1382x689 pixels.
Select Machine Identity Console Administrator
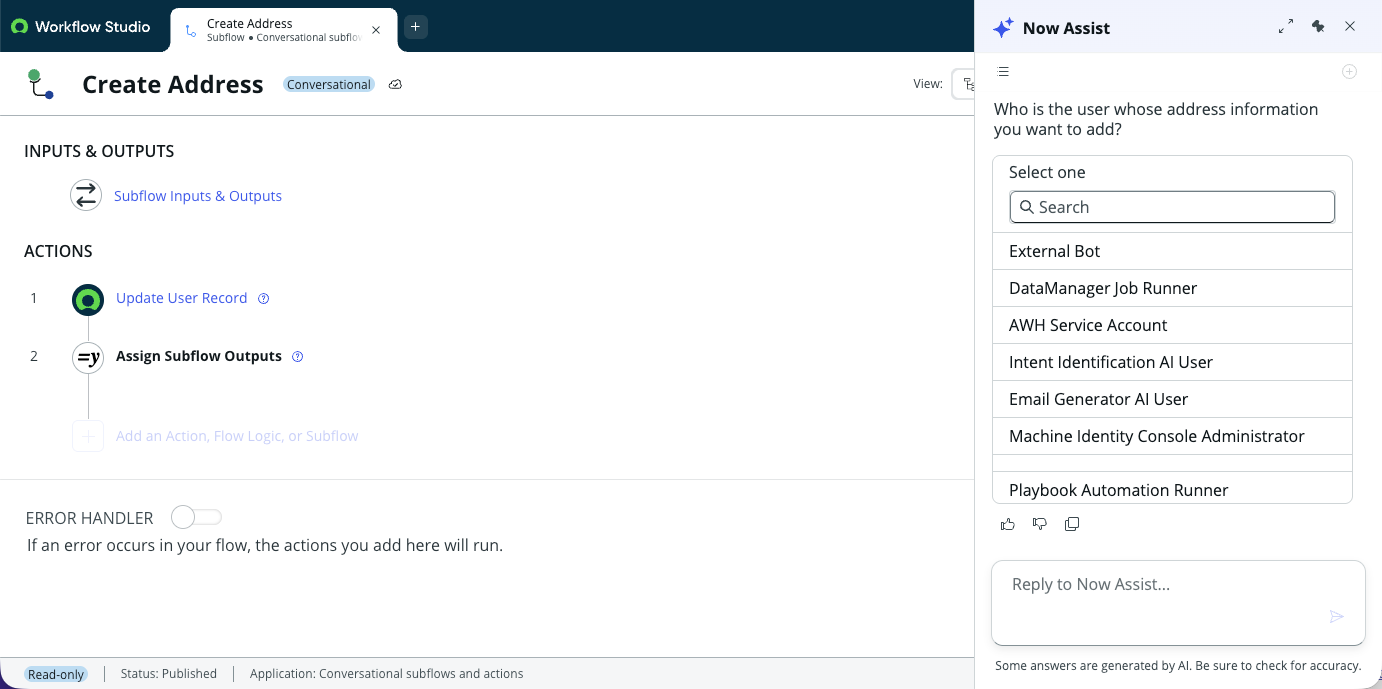point(1172,436)
